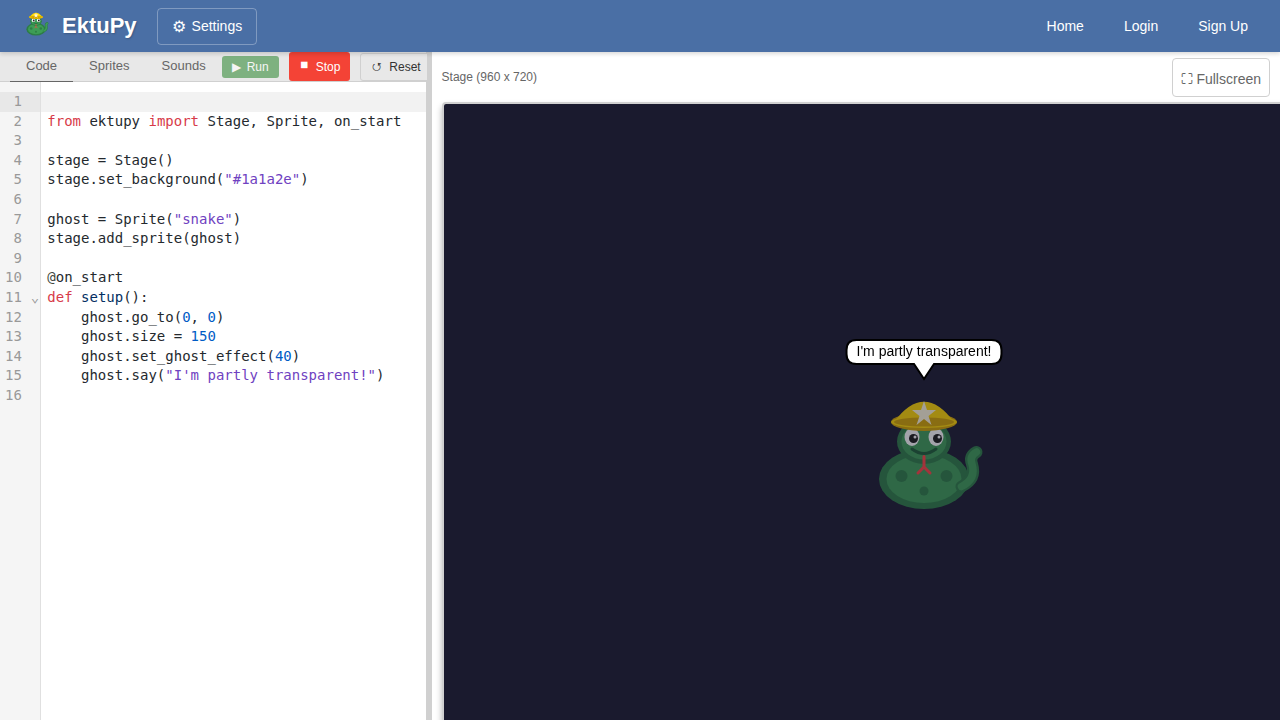Screen dimensions: 1280x720
Task: Switch to the Code tab
Action: click(x=41, y=66)
